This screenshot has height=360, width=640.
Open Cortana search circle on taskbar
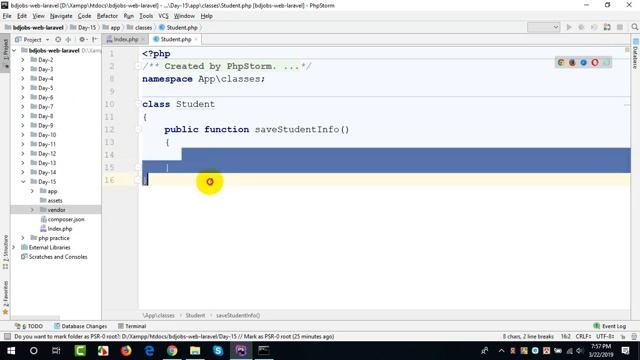pos(33,351)
